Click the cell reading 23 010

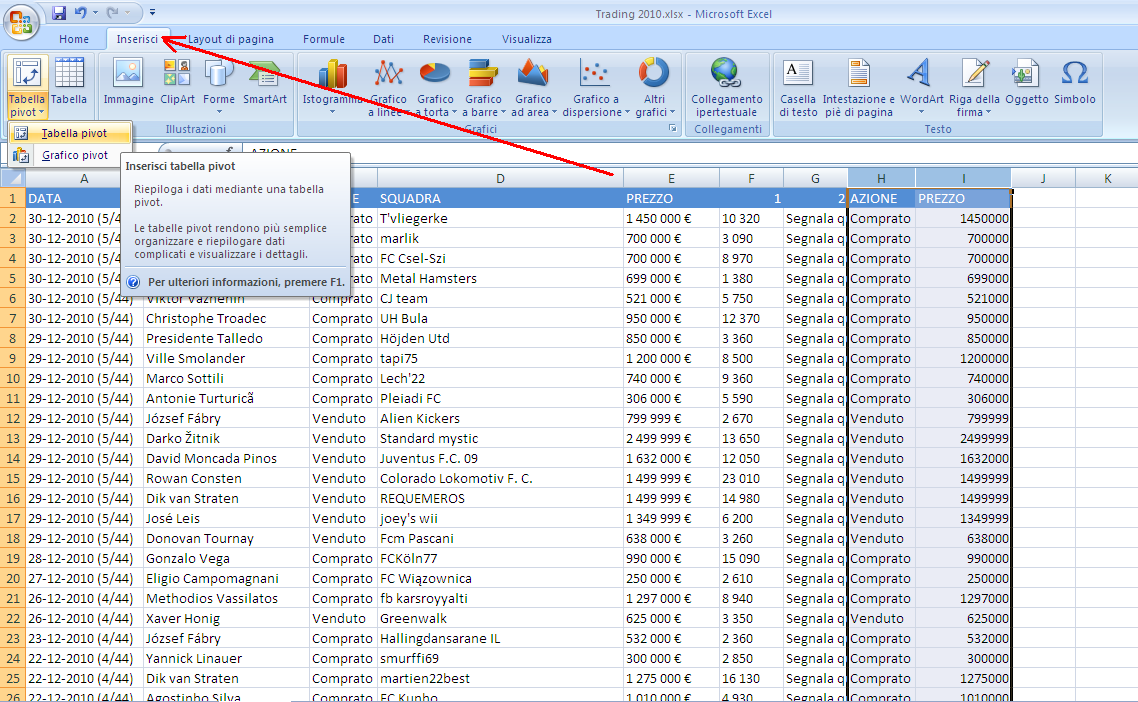point(751,478)
